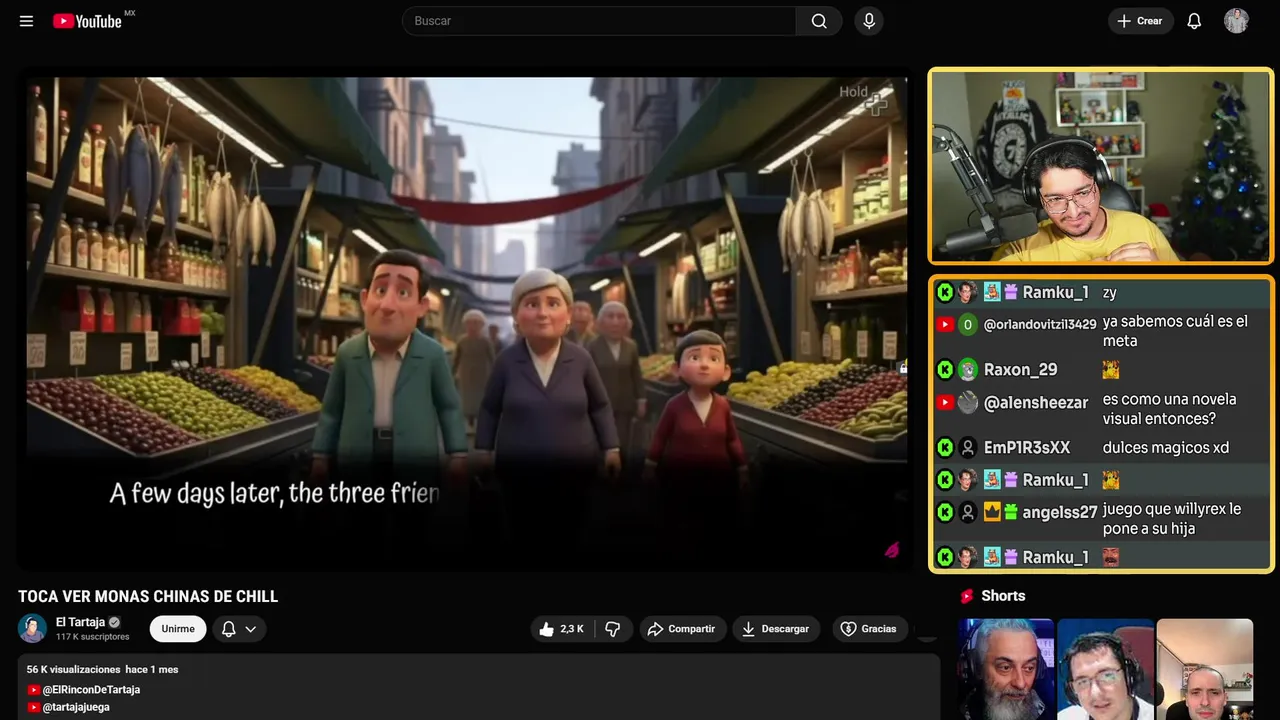Open second Shorts thumbnail with headphones man
The width and height of the screenshot is (1280, 720).
click(x=1105, y=669)
